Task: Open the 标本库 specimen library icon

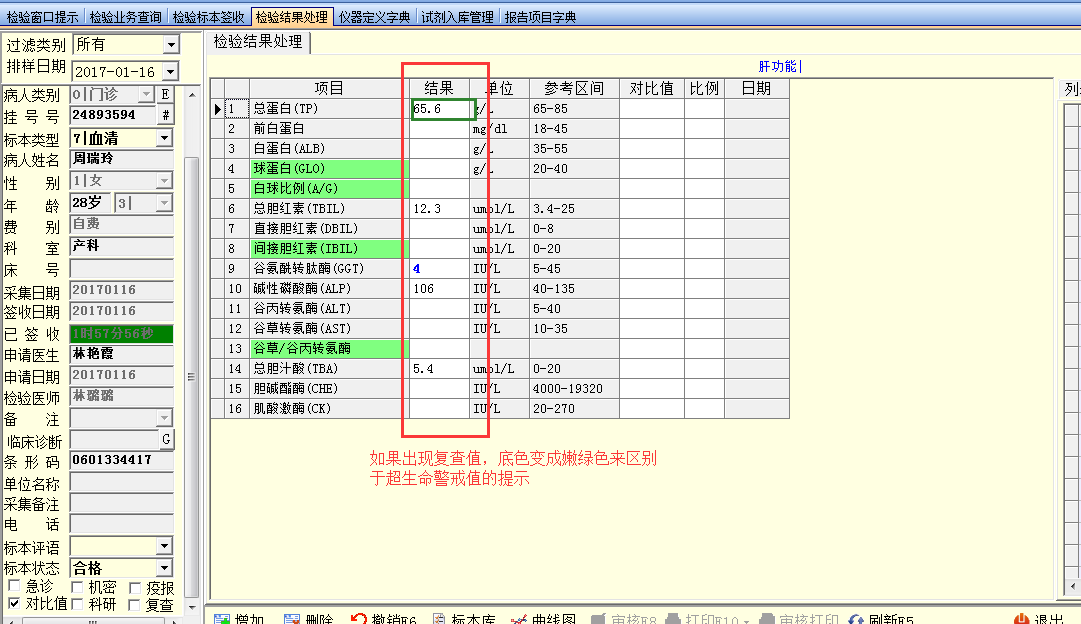Action: 439,619
